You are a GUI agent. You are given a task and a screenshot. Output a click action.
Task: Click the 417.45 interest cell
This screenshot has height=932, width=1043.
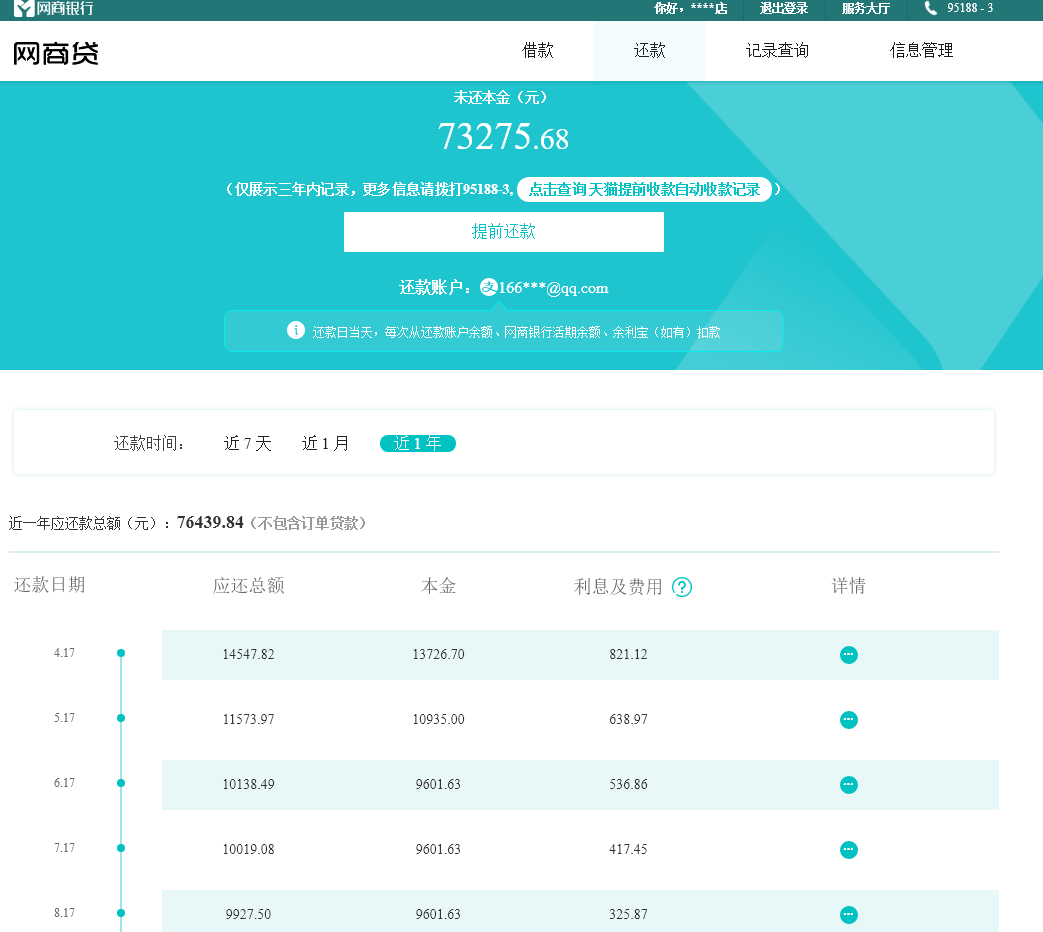click(628, 850)
